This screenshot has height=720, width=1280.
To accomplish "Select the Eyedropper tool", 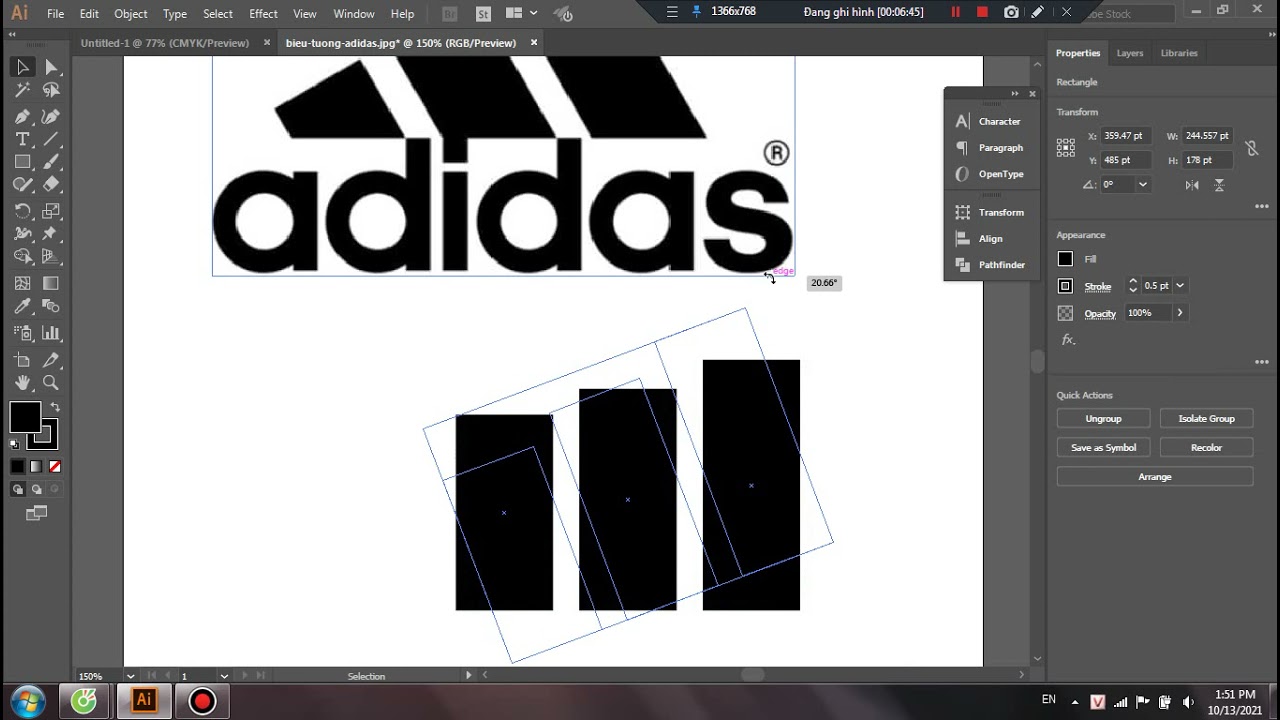I will tap(22, 306).
